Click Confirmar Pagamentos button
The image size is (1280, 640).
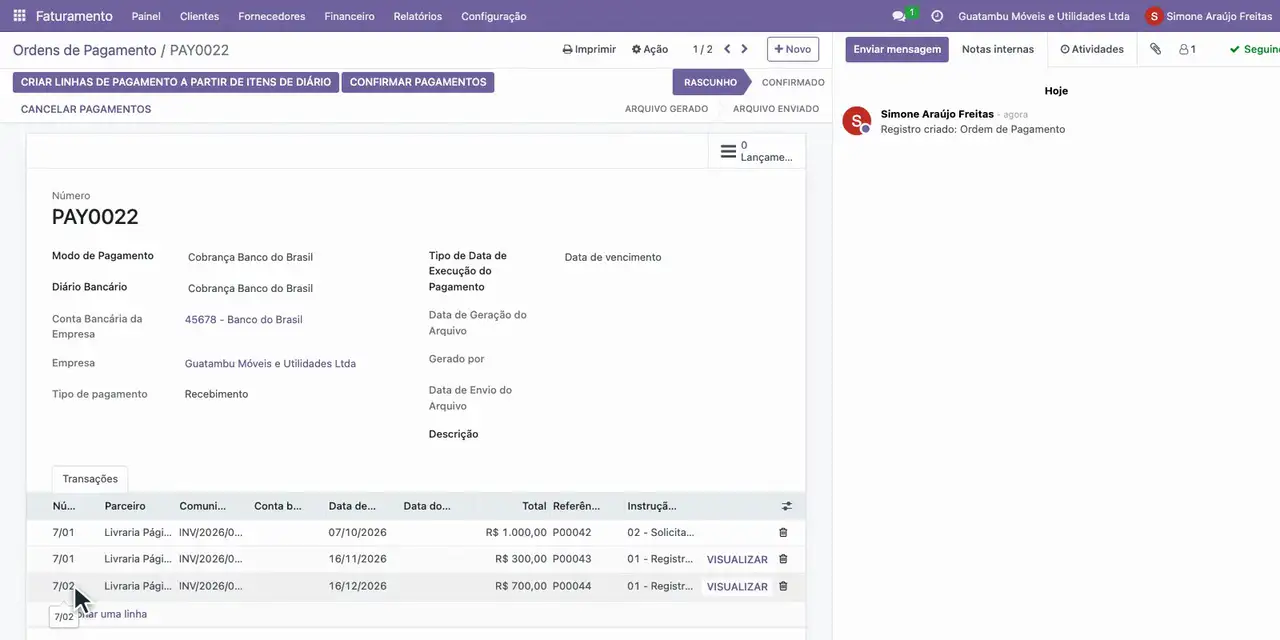(418, 82)
